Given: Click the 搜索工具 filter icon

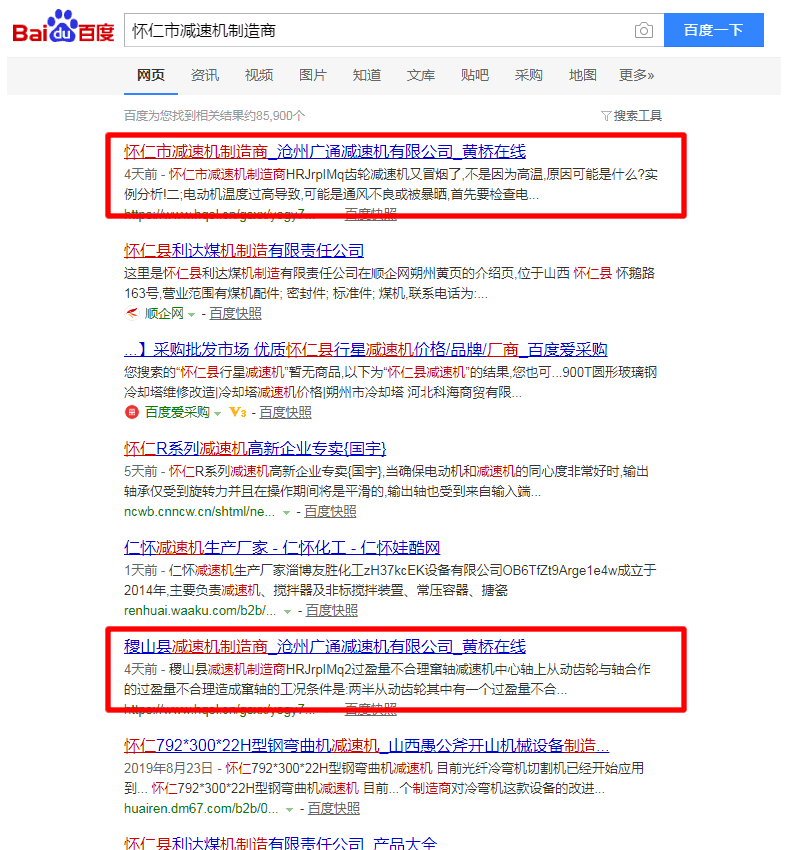Looking at the screenshot, I should [606, 115].
